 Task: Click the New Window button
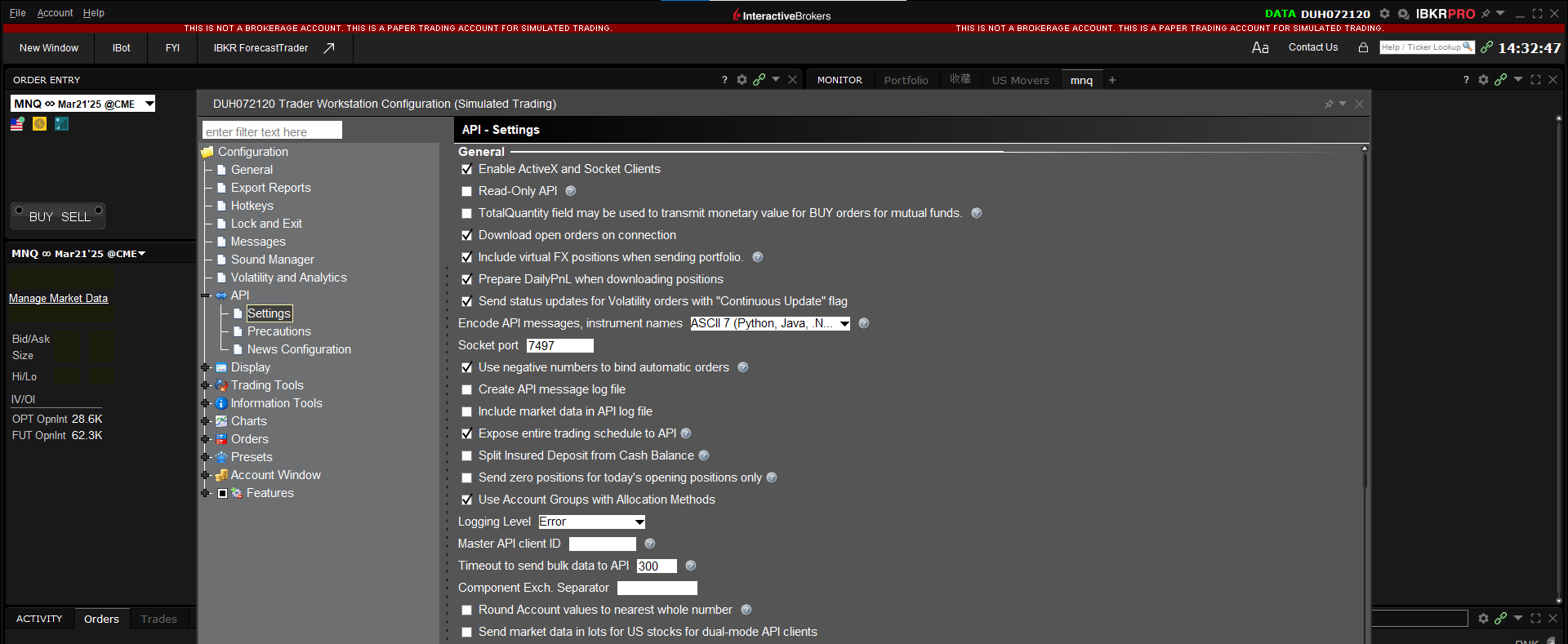click(49, 48)
